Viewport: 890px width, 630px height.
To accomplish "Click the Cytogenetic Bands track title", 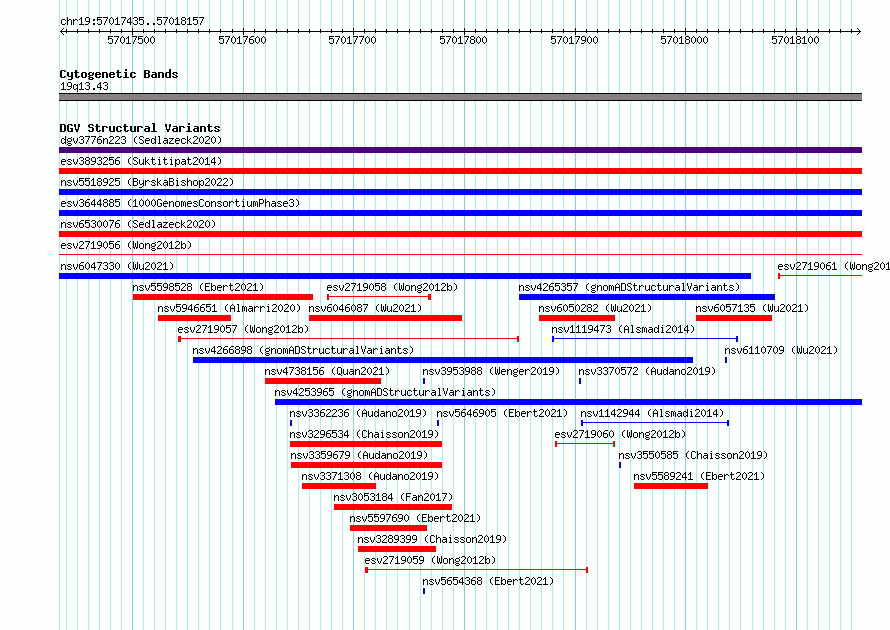I will 119,74.
